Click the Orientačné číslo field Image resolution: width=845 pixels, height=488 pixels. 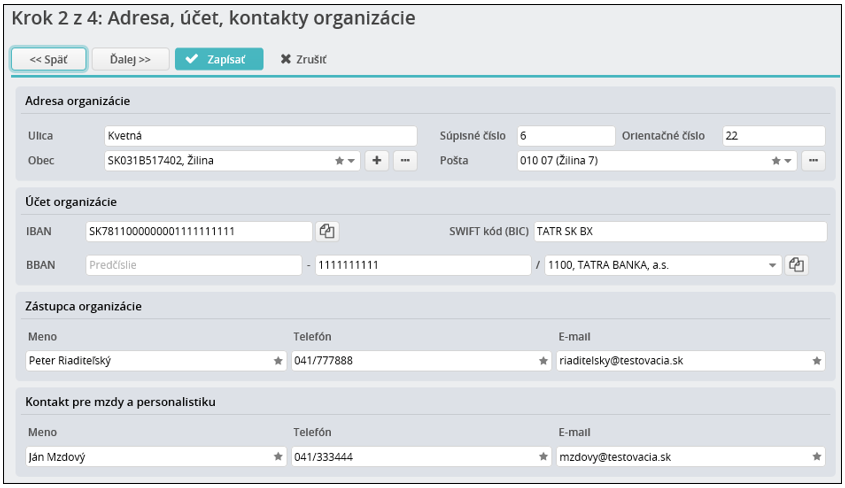[x=773, y=136]
